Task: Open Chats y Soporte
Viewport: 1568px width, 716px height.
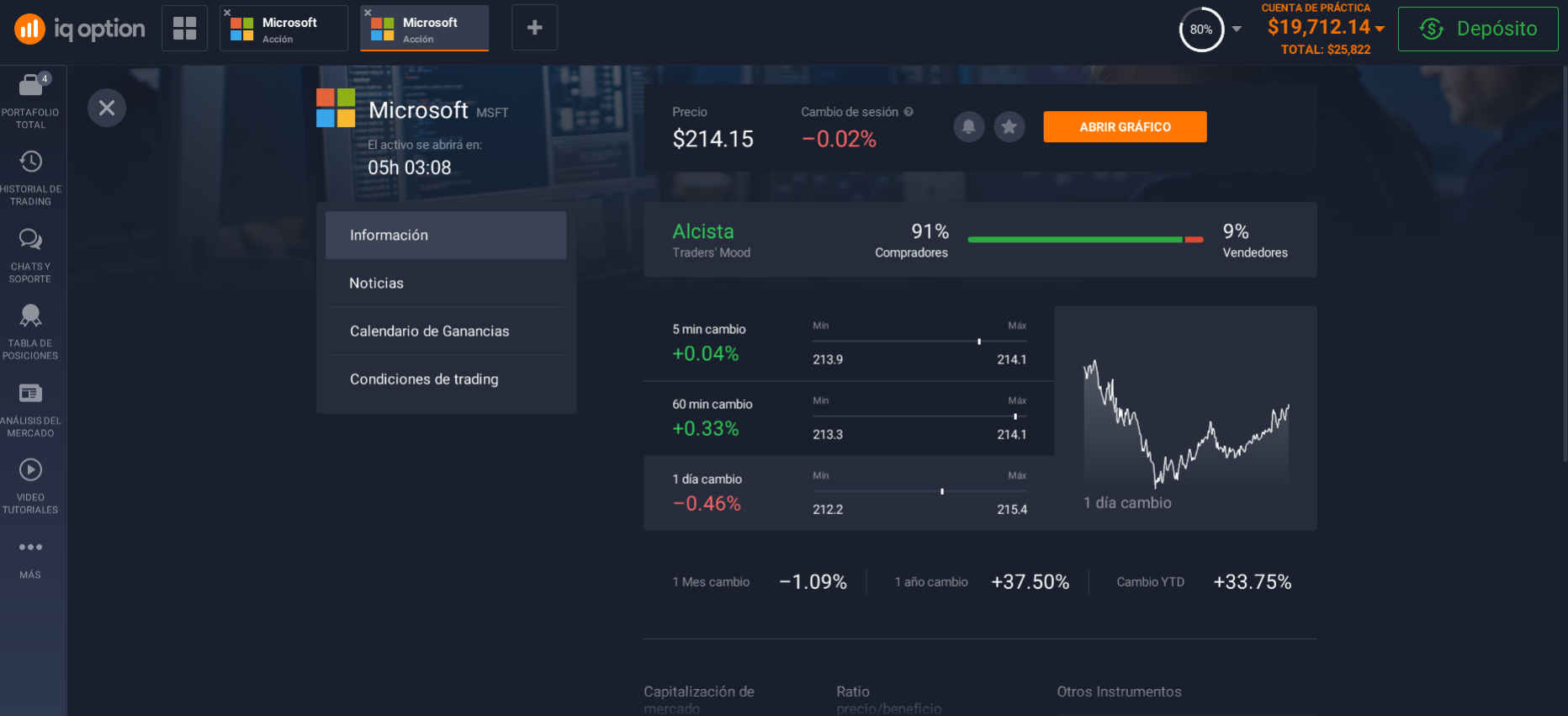Action: tap(30, 255)
